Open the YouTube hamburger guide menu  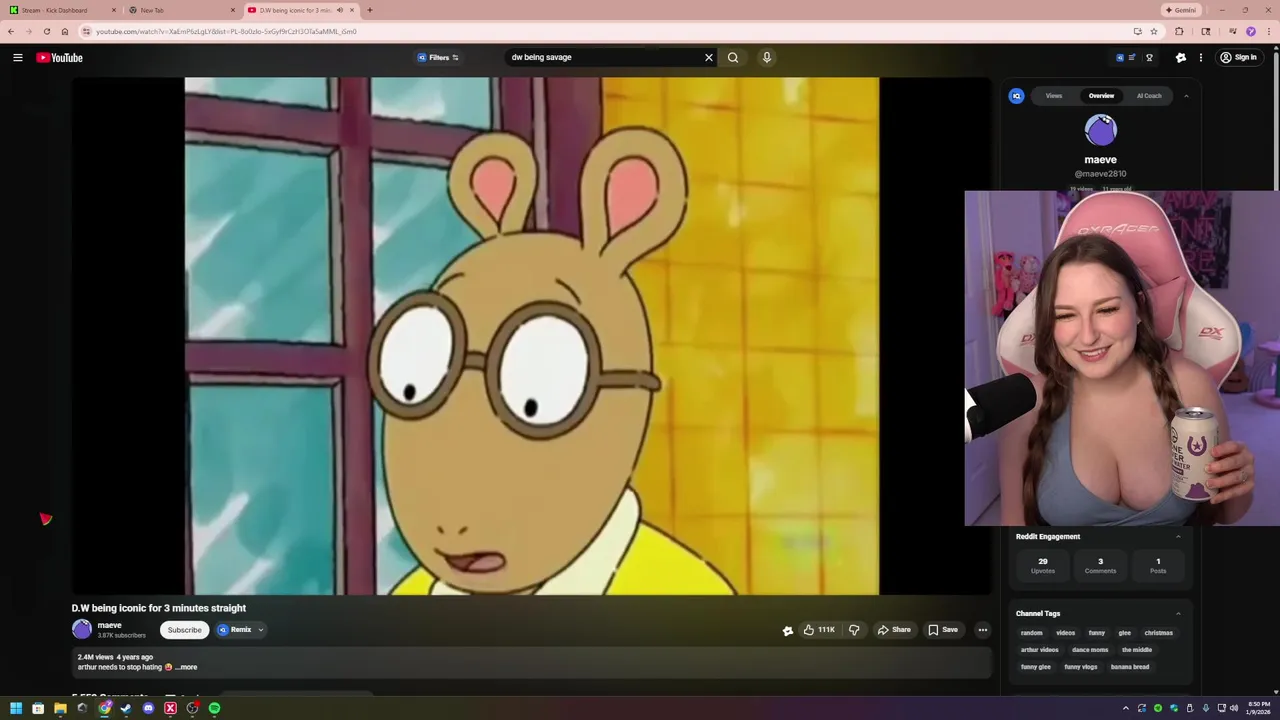17,58
